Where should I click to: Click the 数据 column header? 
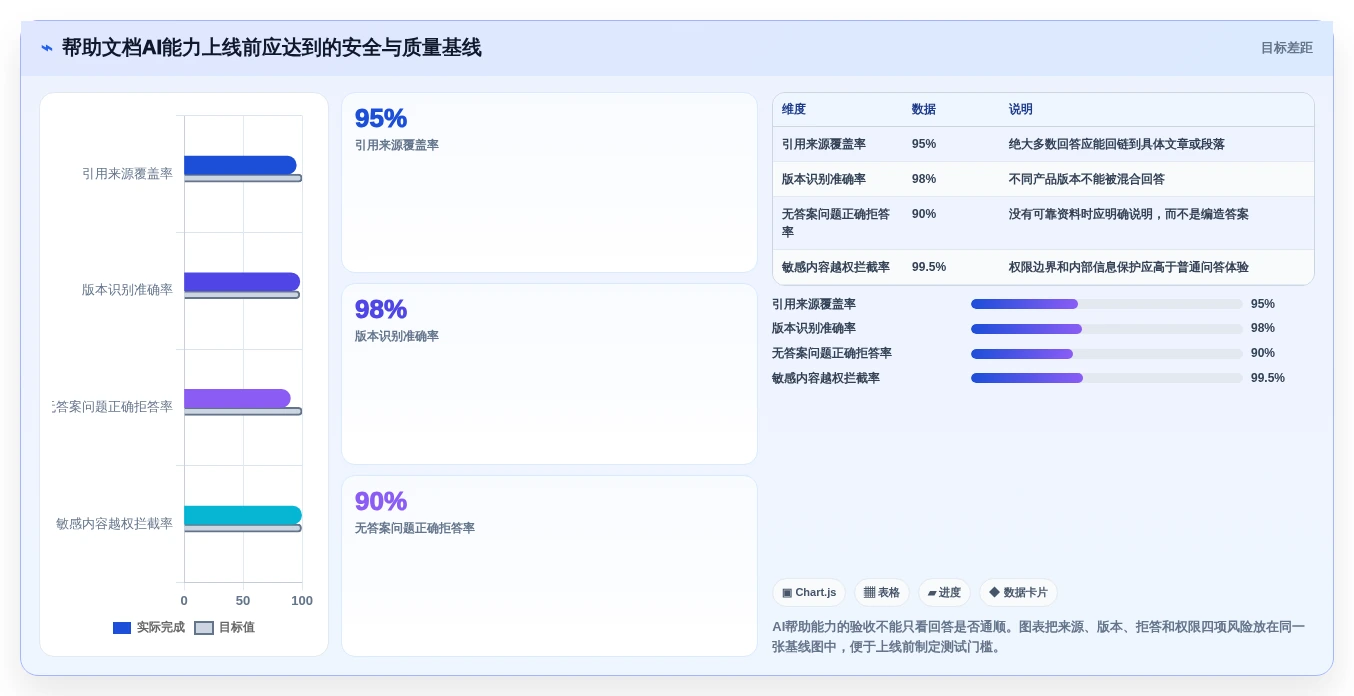(924, 110)
